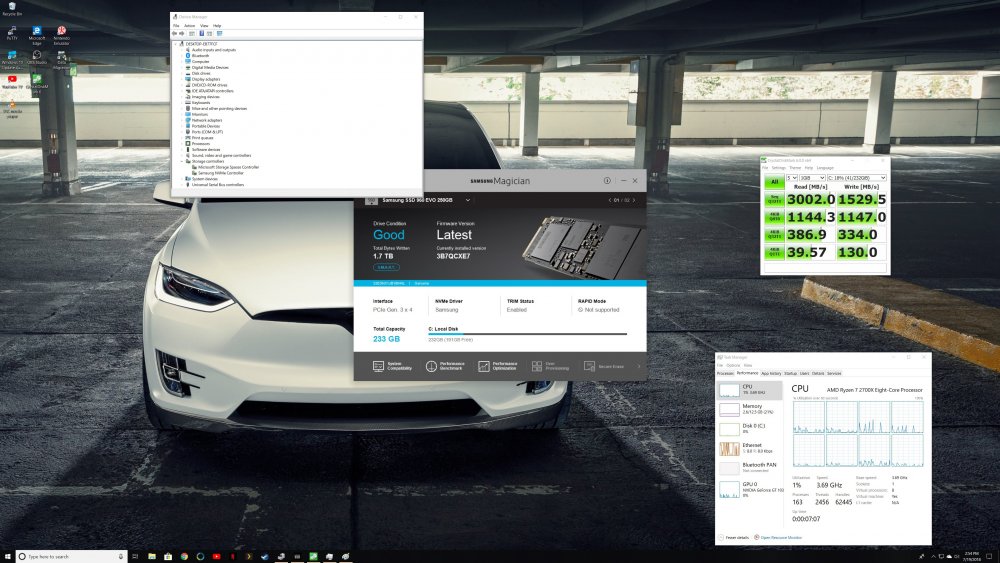Click the Seq Q32T1 test button
The height and width of the screenshot is (563, 1000).
tap(774, 200)
